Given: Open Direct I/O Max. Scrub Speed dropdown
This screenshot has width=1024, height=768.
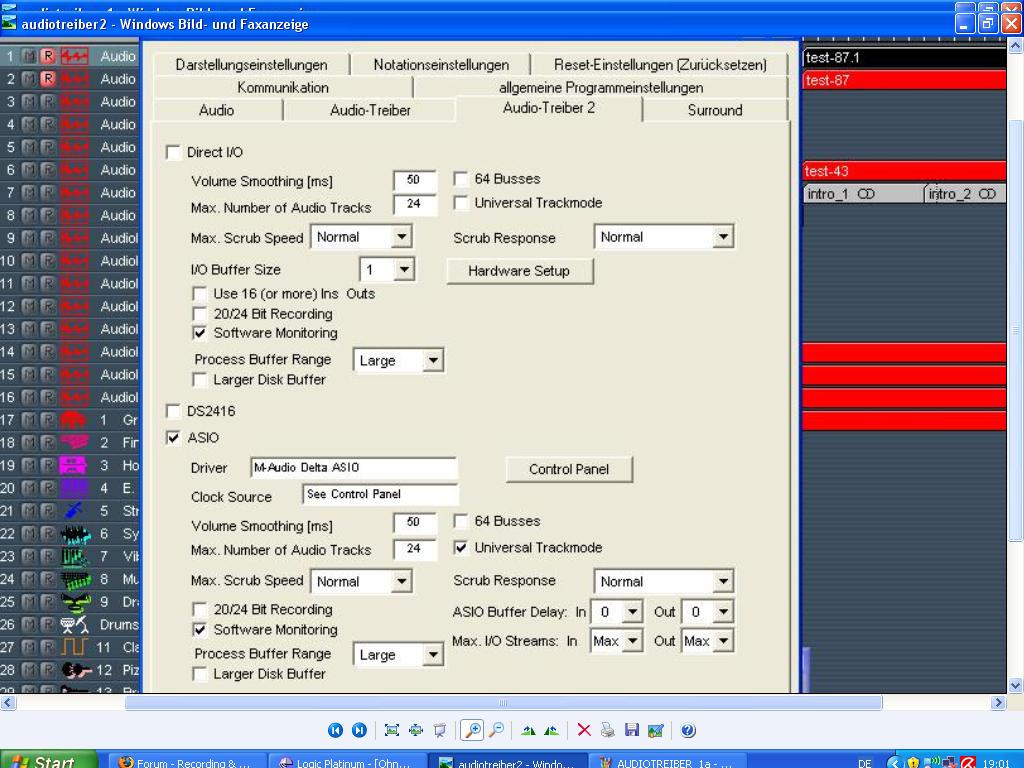Looking at the screenshot, I should coord(402,236).
